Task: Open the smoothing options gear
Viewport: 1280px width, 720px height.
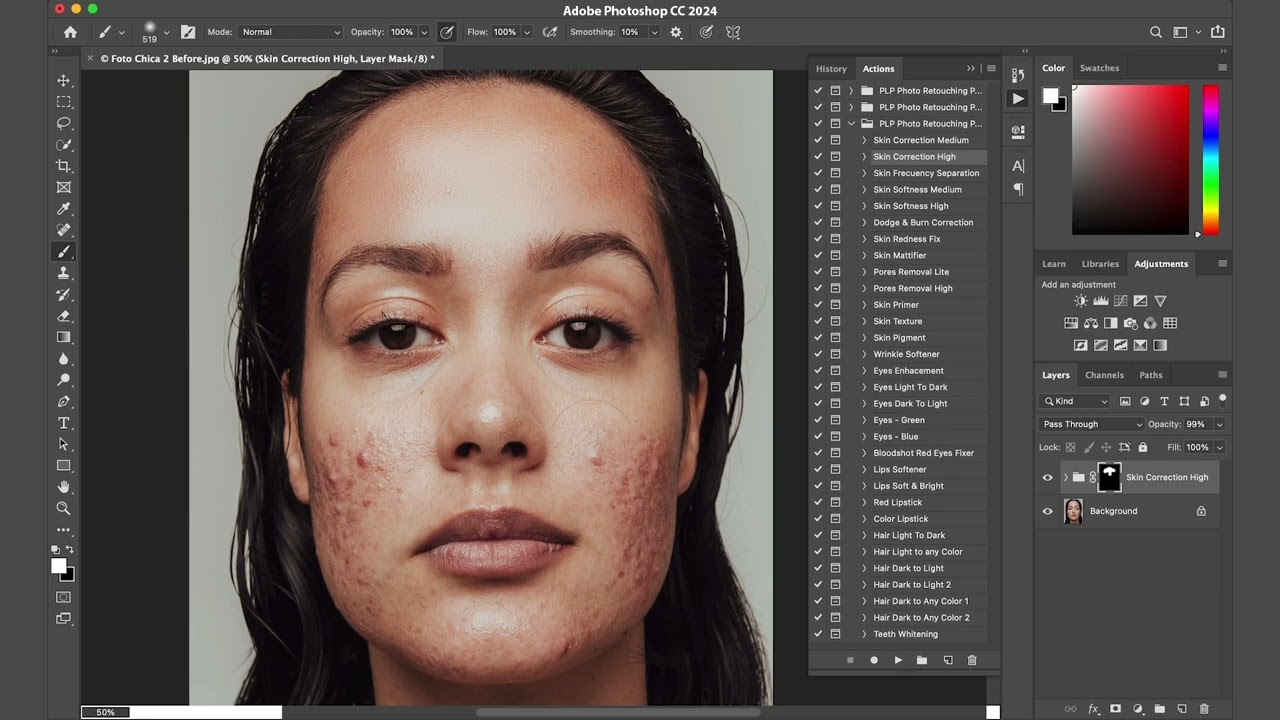Action: (x=676, y=32)
